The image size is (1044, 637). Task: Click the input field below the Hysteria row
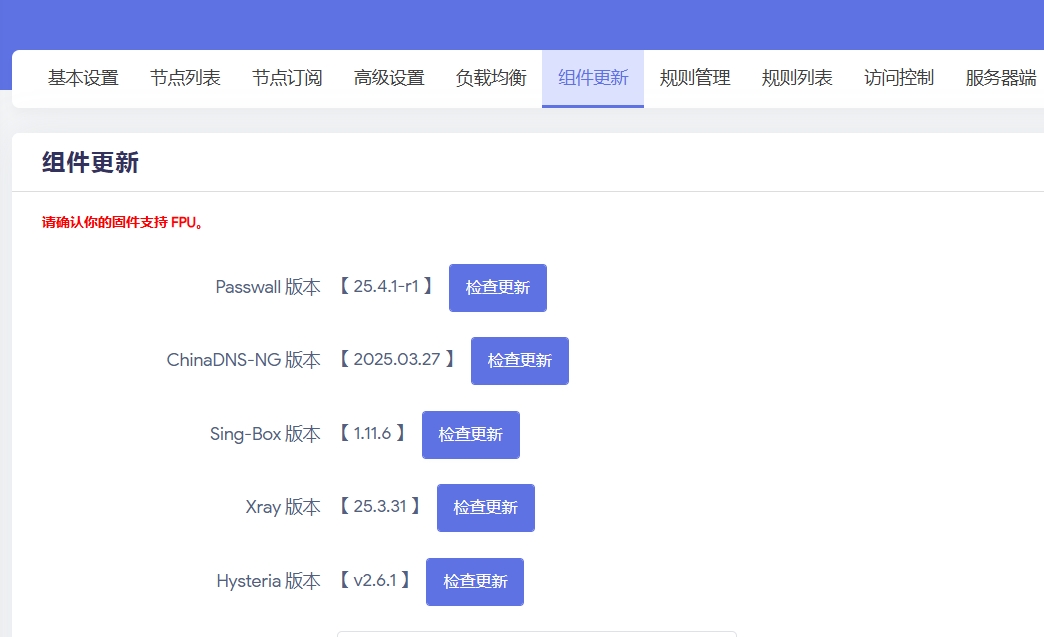(x=536, y=633)
